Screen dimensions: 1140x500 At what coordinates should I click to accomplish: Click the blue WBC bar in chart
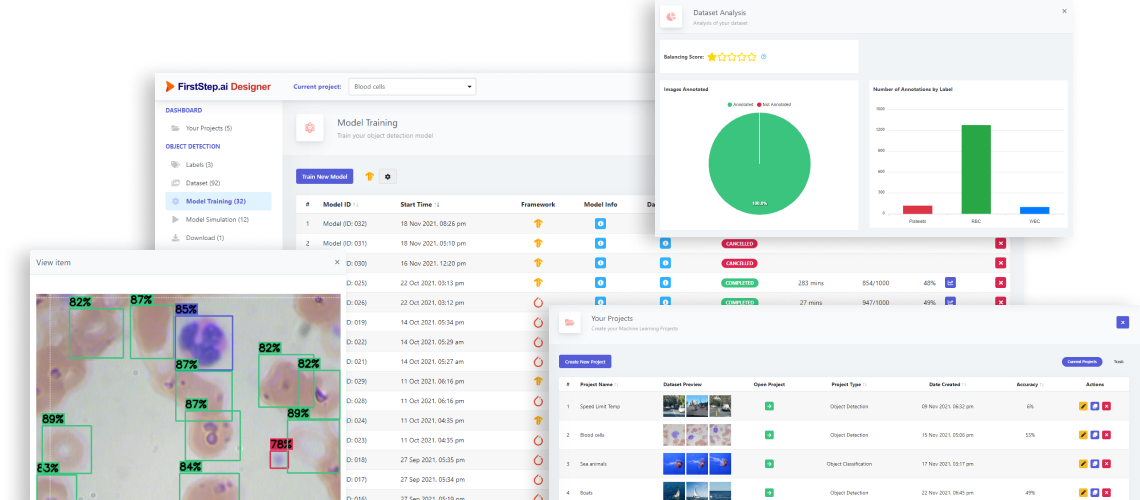tap(1034, 210)
